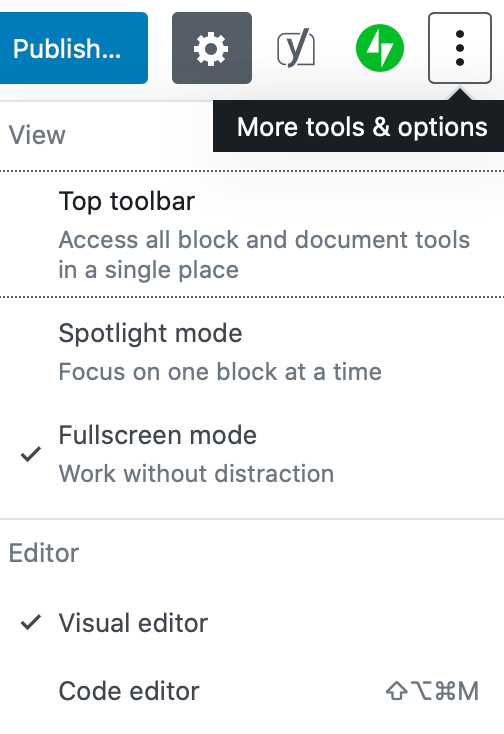Enable the Top toolbar option
The width and height of the screenshot is (504, 734).
click(x=252, y=234)
